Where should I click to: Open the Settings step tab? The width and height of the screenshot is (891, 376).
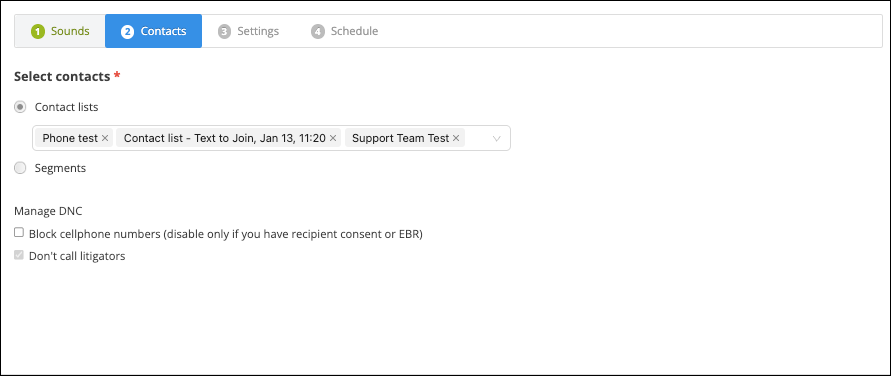[x=248, y=31]
